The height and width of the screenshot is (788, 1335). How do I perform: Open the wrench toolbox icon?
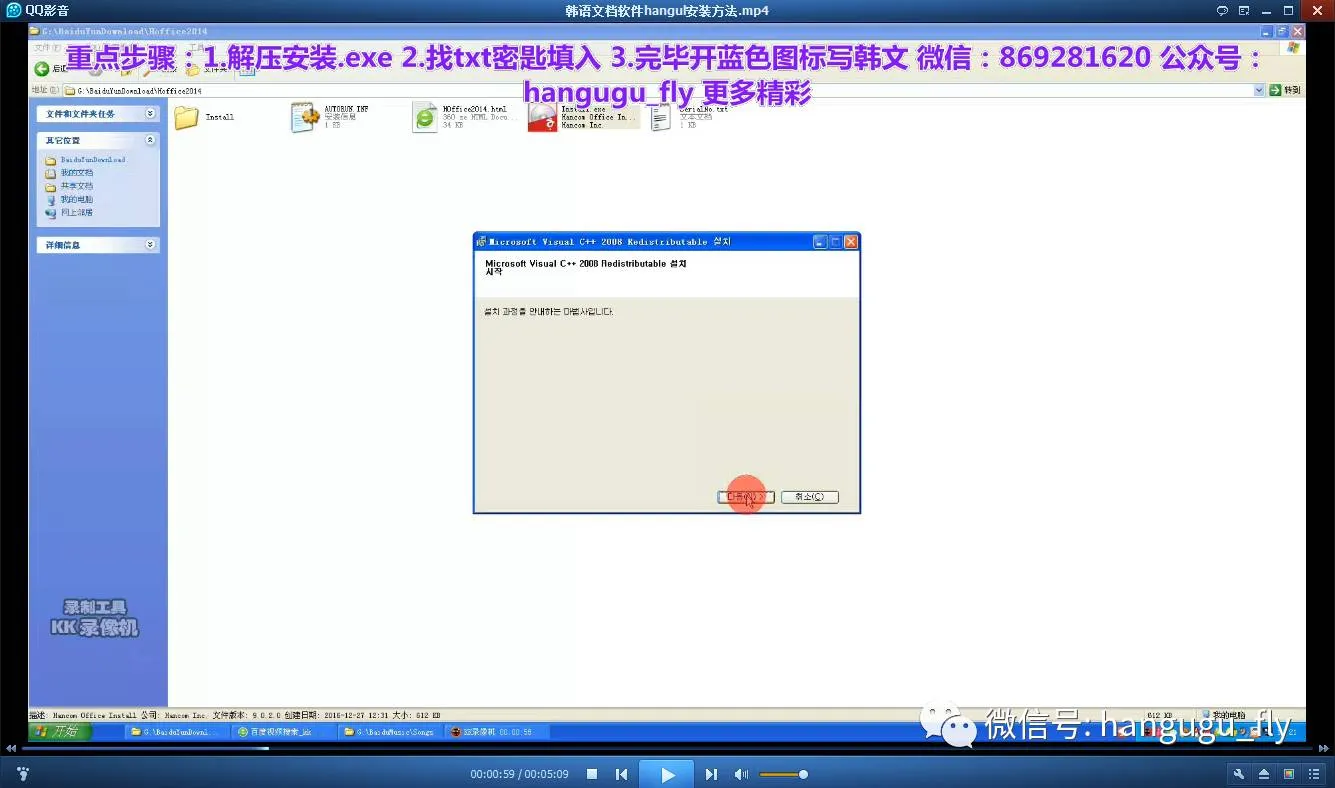pos(1238,774)
